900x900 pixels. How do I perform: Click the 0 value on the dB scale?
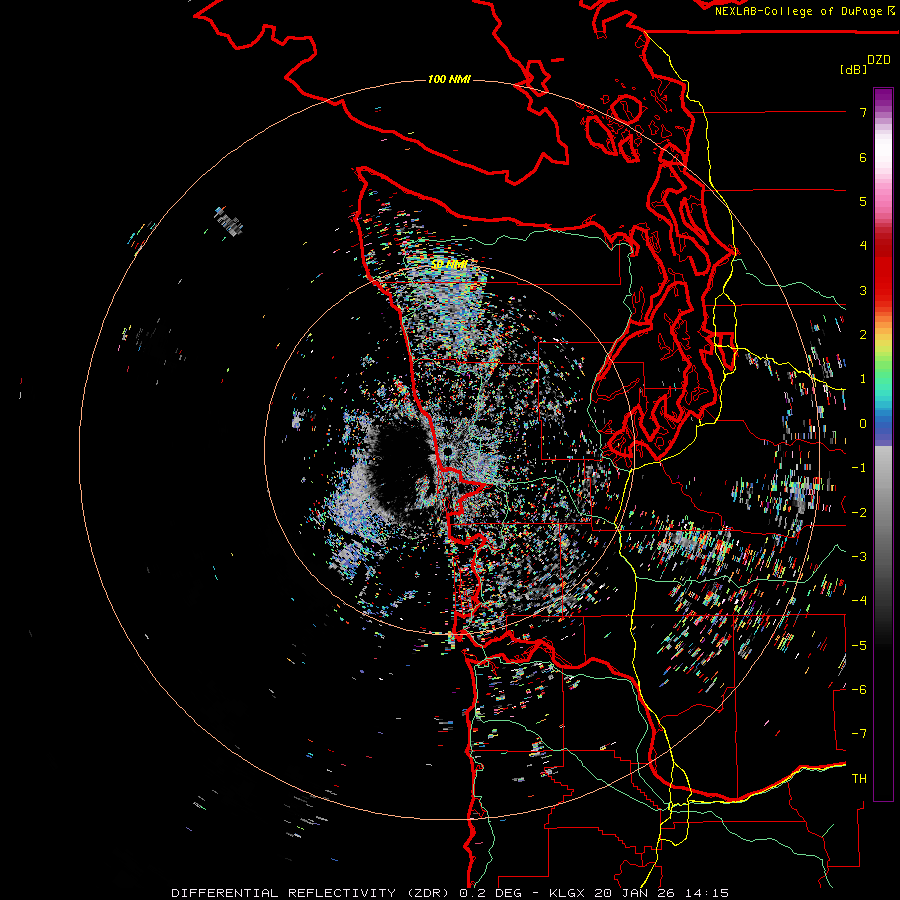(x=863, y=424)
